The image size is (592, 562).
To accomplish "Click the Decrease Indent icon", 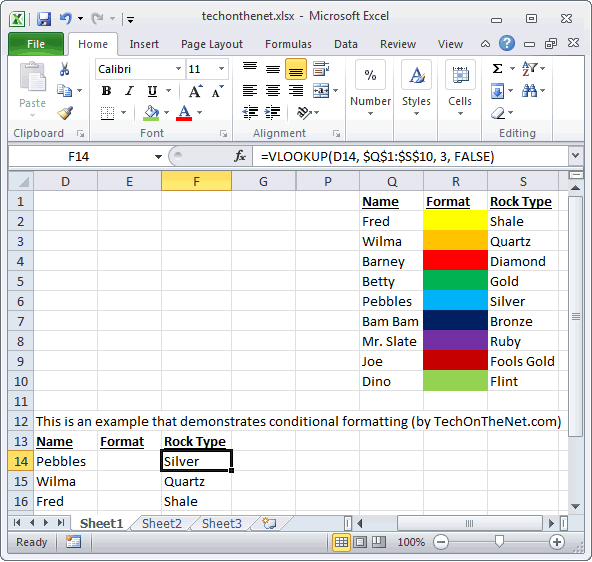I will (250, 112).
